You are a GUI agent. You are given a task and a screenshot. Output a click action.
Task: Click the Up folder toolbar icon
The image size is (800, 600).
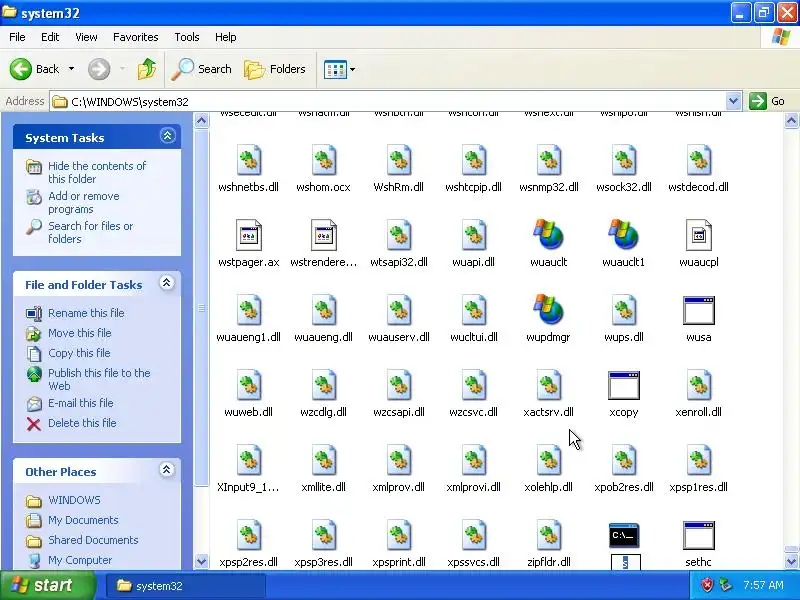(147, 69)
